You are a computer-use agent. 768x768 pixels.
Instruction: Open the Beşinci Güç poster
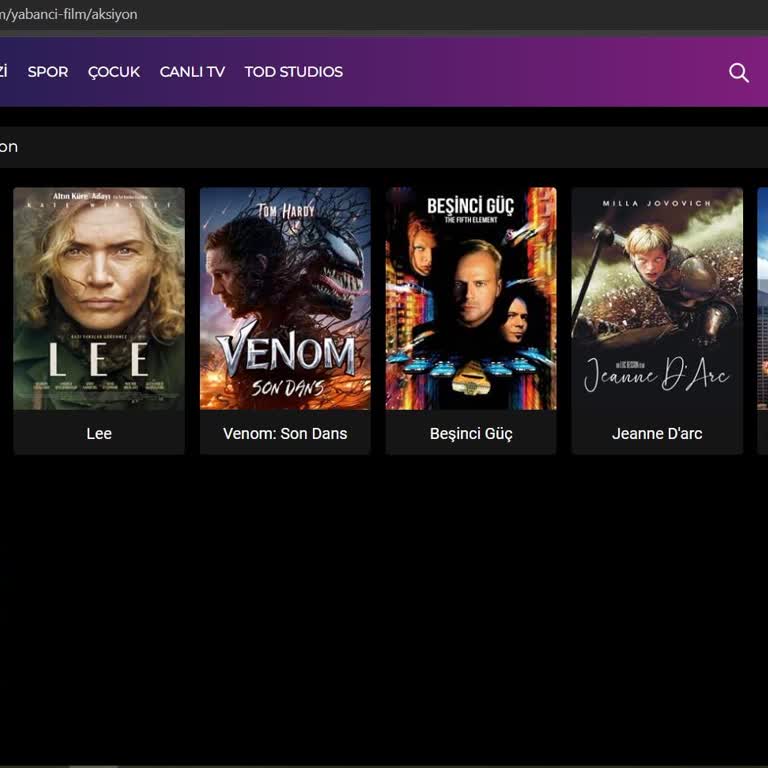pyautogui.click(x=471, y=298)
